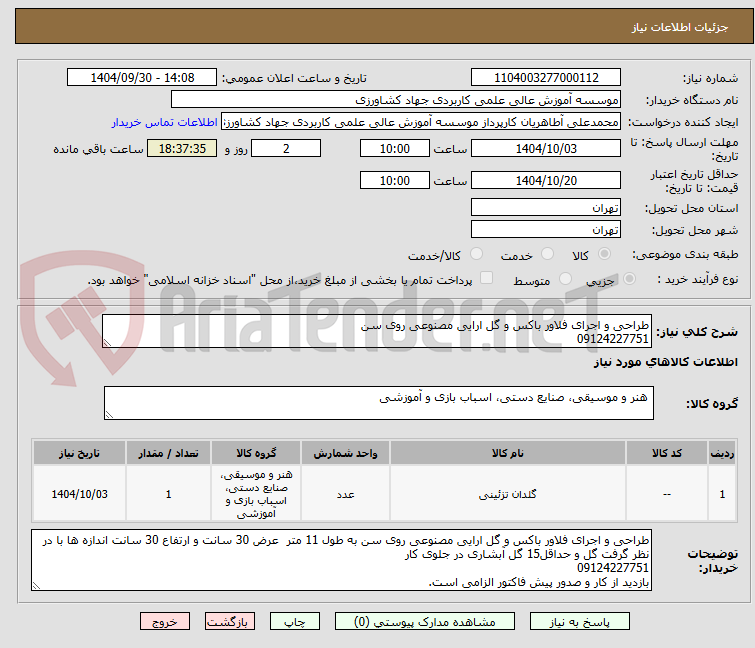Click resize handle of buyer notes text area
755x648 pixels.
pyautogui.click(x=36, y=586)
